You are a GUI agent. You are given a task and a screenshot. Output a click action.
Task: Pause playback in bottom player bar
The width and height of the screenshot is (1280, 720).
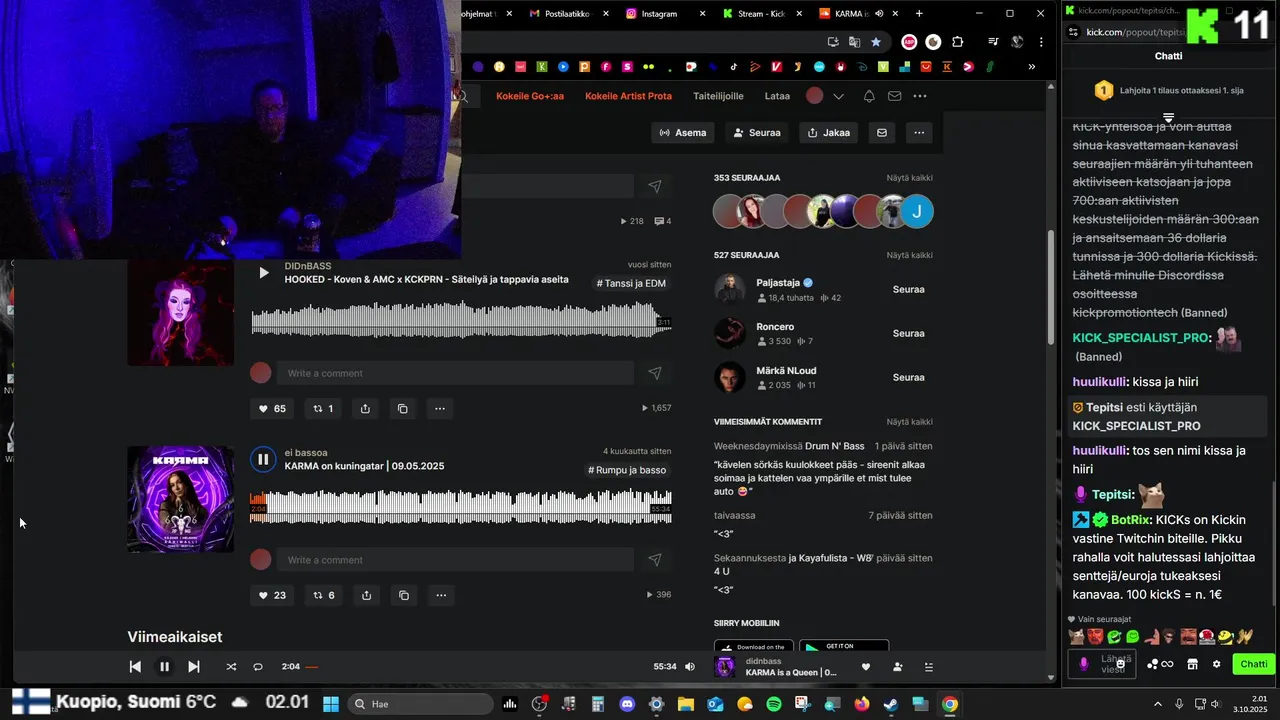tap(165, 666)
